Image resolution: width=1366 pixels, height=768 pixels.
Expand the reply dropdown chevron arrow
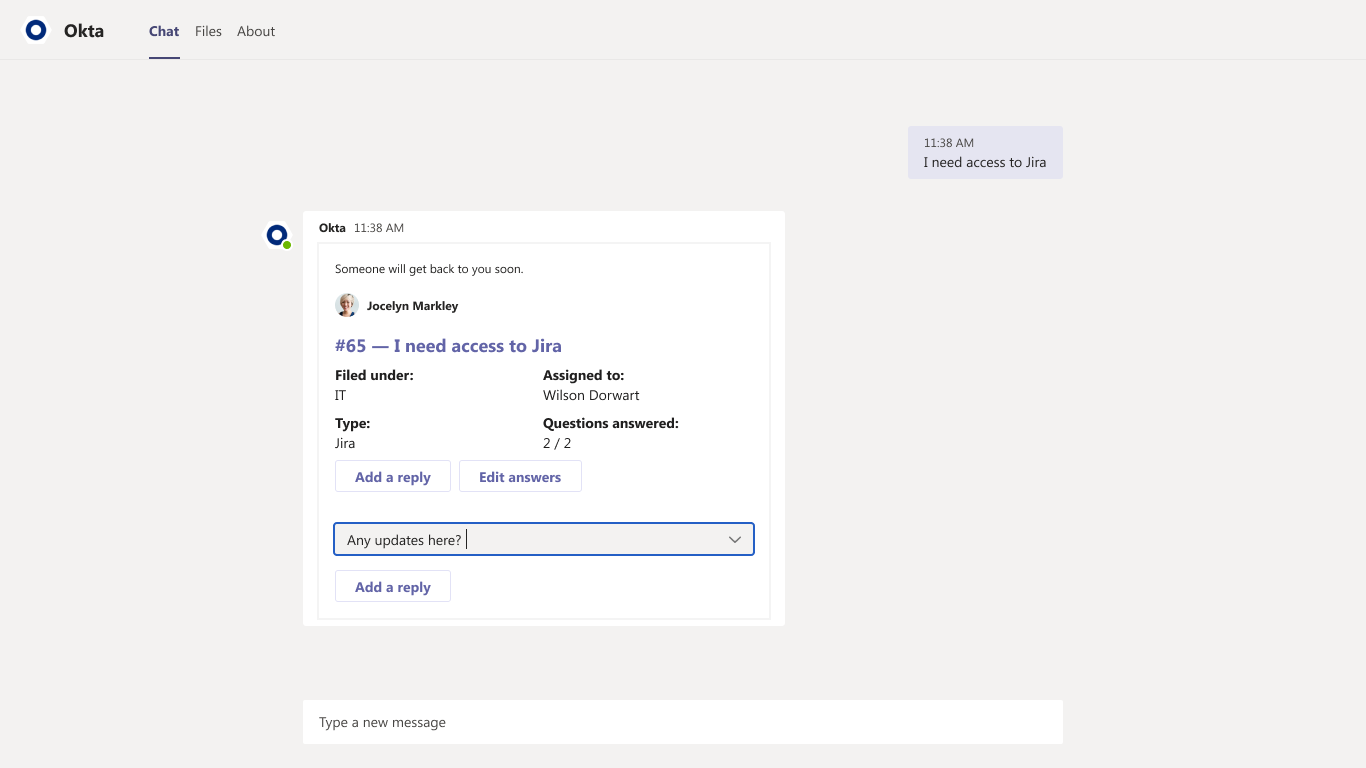point(735,540)
